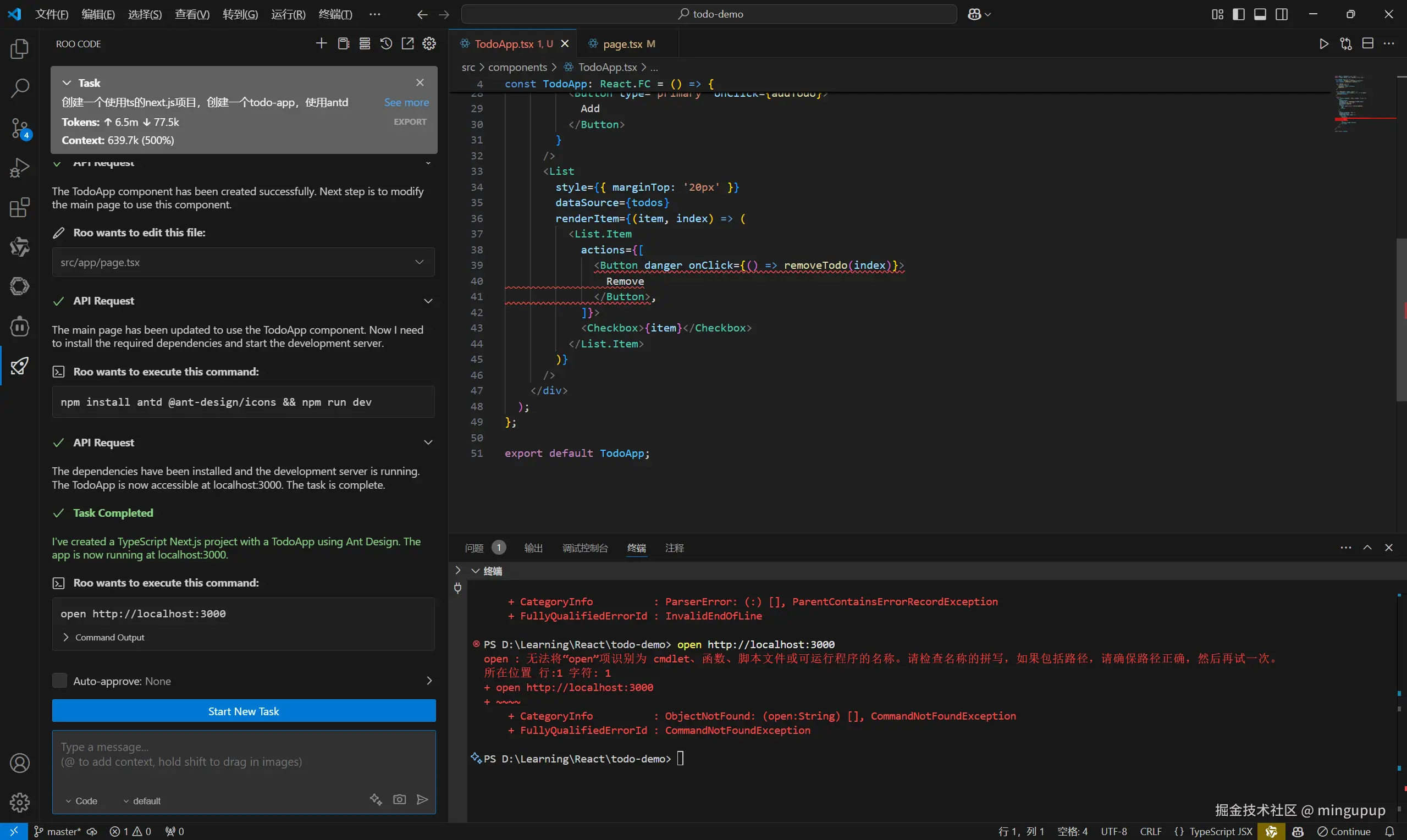Switch to the page.tsx editor tab
Screen dimensions: 1407x840
(x=622, y=43)
